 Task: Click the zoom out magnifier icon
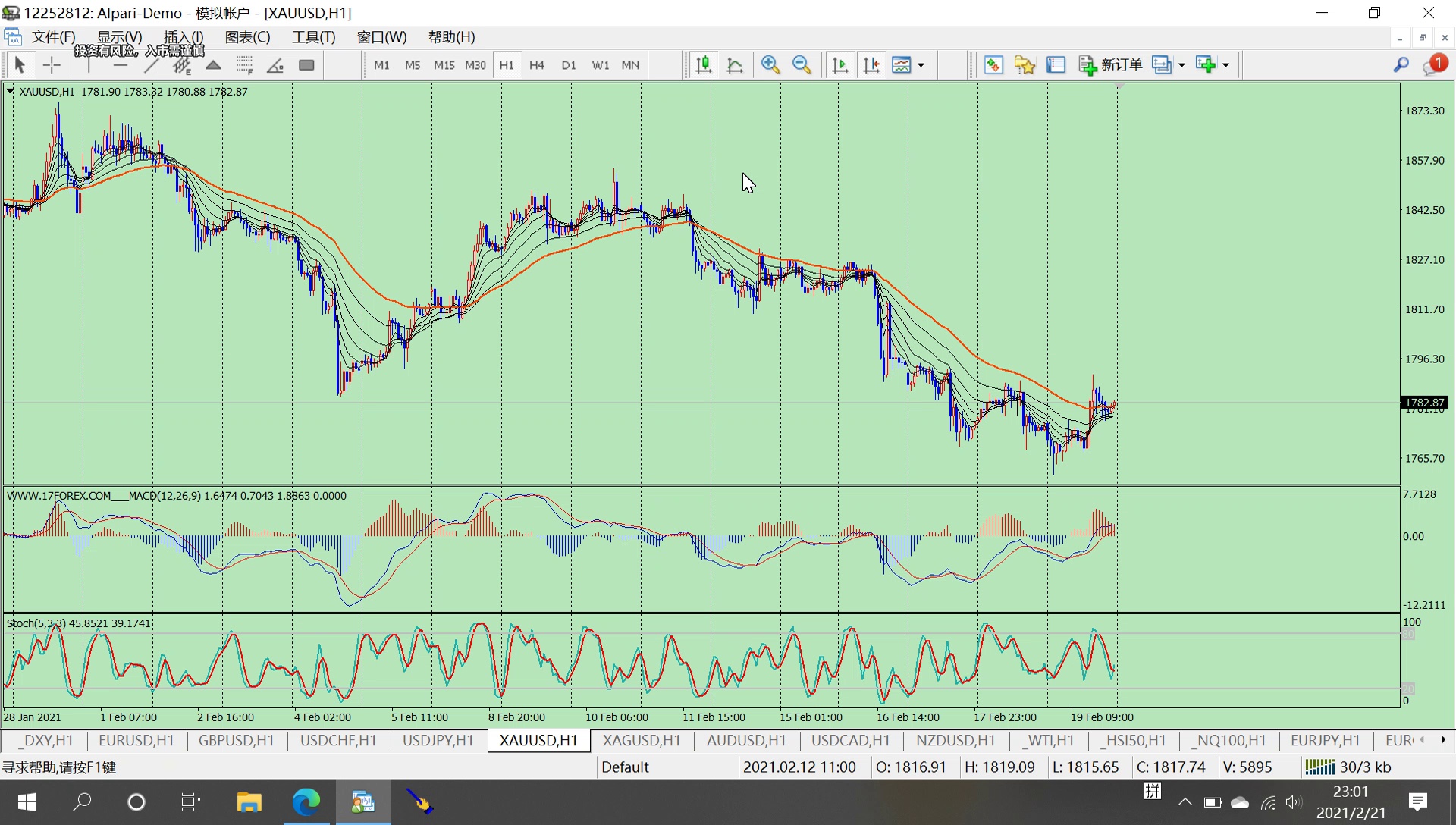pos(802,65)
